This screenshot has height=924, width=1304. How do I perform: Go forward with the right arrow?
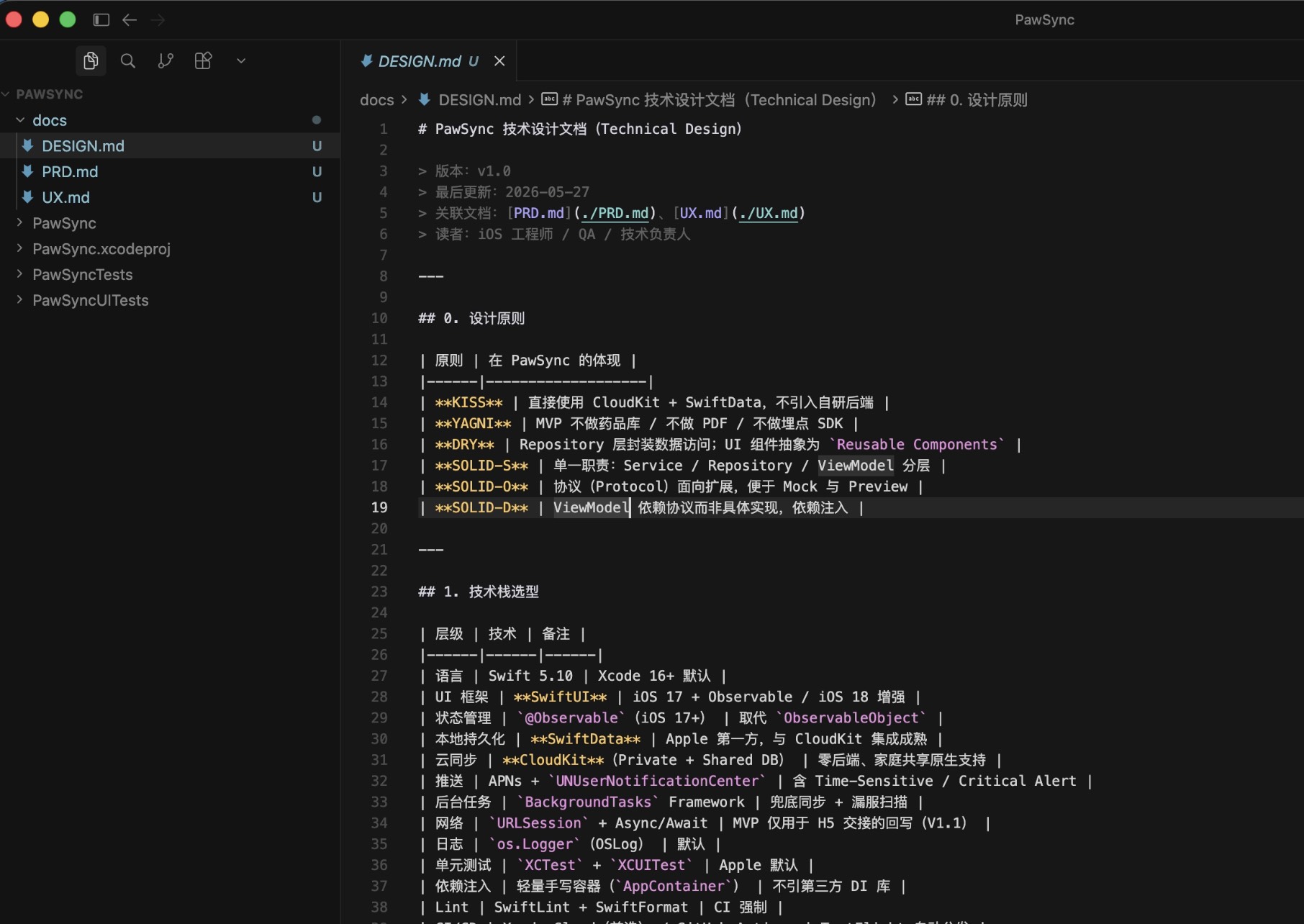[x=158, y=20]
